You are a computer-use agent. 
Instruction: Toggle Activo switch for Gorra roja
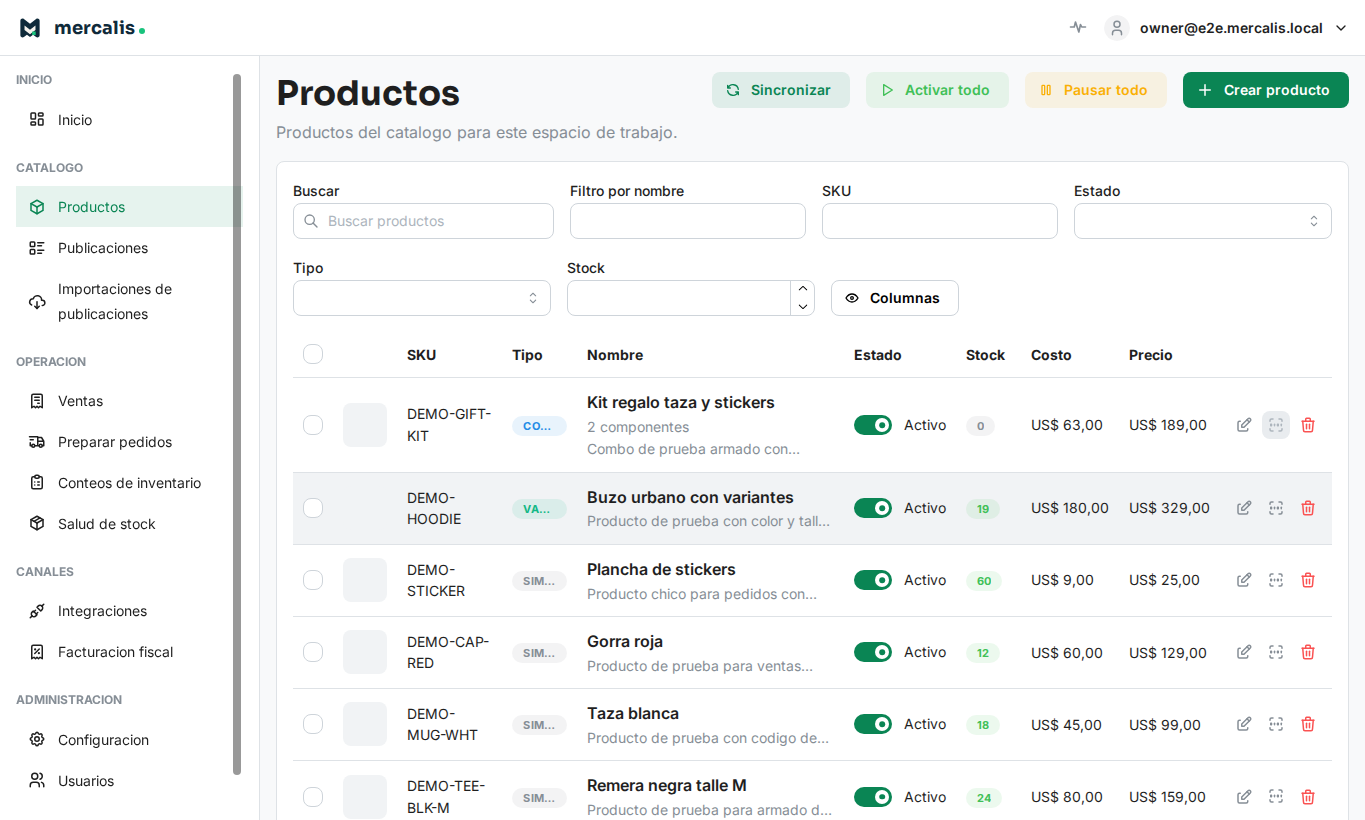[x=873, y=652]
